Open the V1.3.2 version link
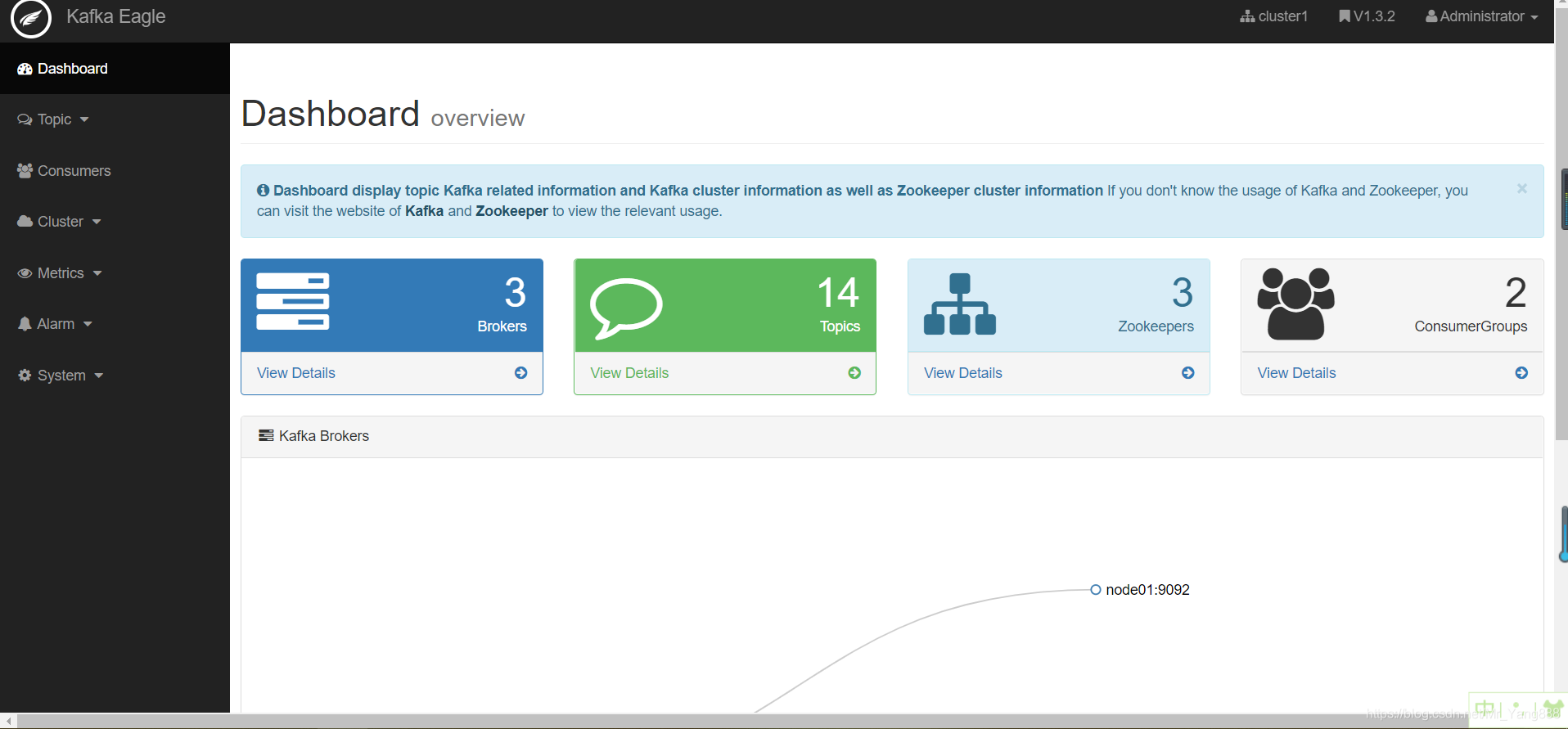1568x729 pixels. pyautogui.click(x=1367, y=16)
